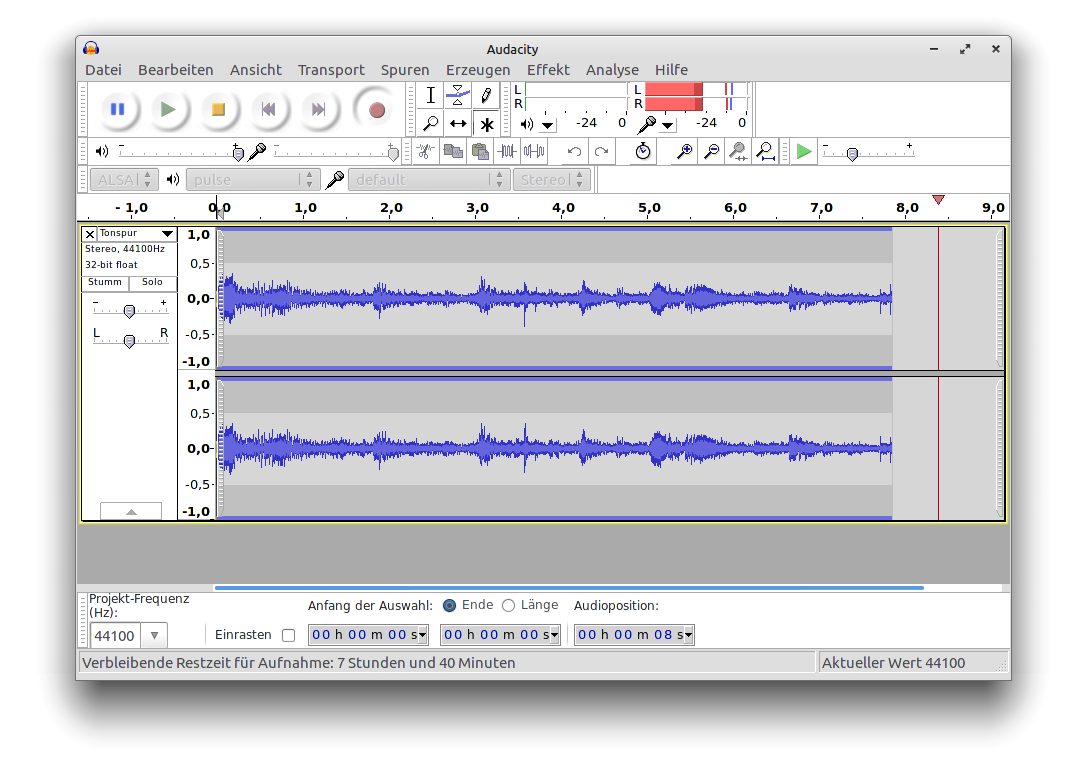Open the Transport menu
The image size is (1087, 766).
click(x=331, y=70)
